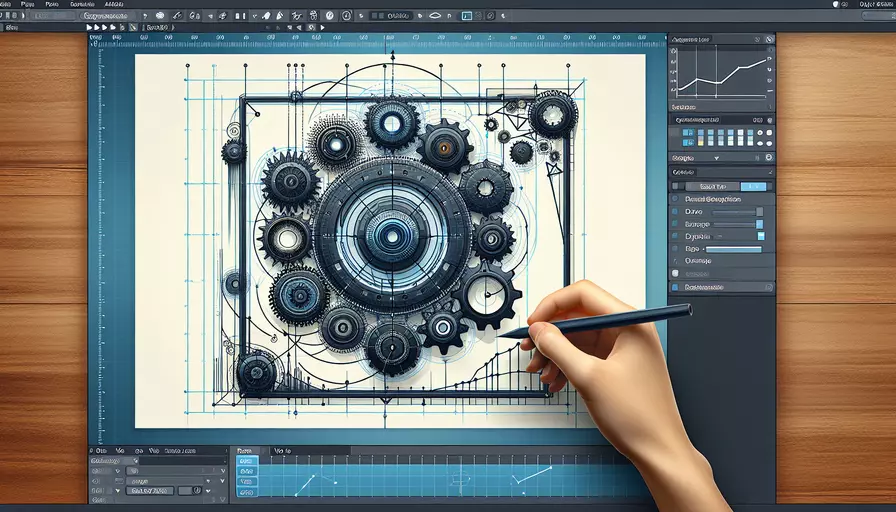Expand the dropdown arrow under the swatches panel
The height and width of the screenshot is (512, 896).
coord(717,158)
